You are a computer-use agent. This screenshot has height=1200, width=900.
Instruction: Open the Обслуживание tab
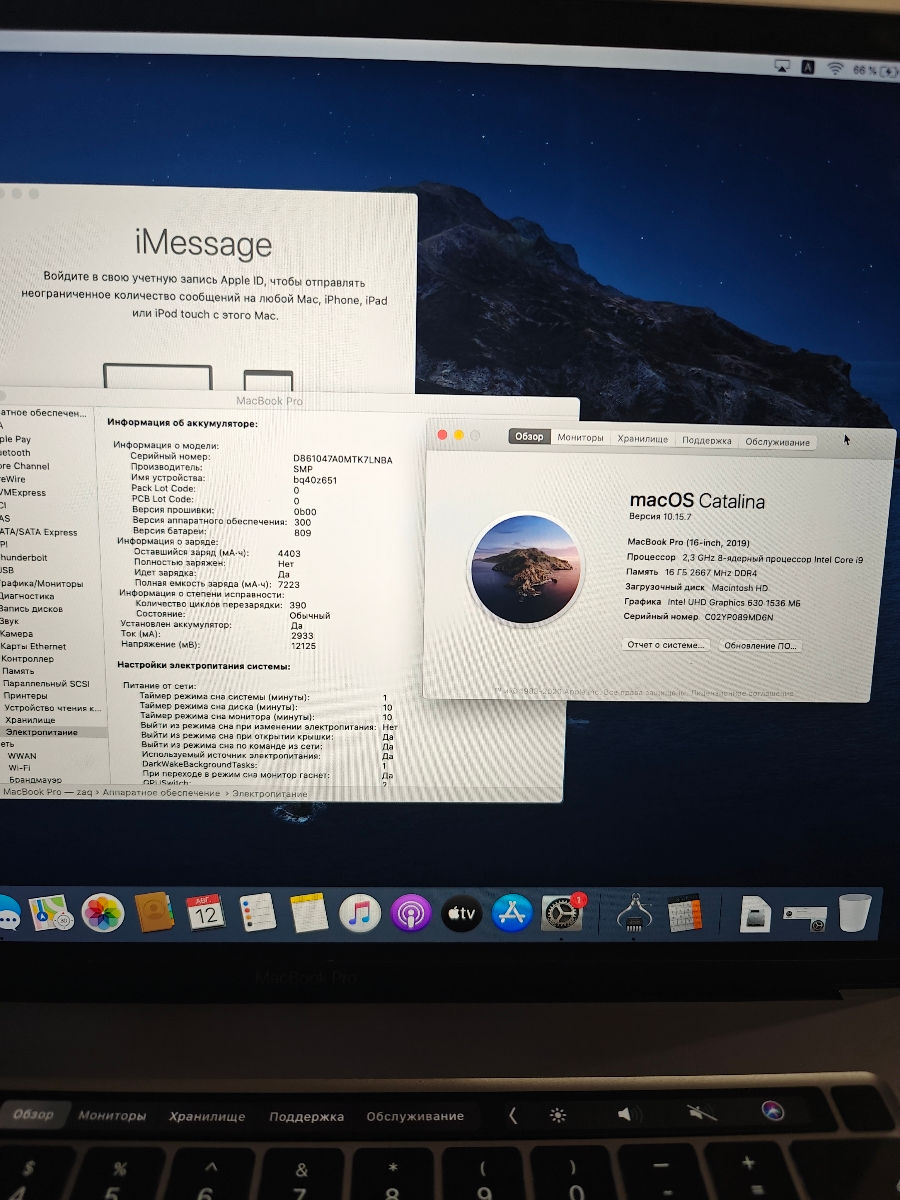pos(778,442)
